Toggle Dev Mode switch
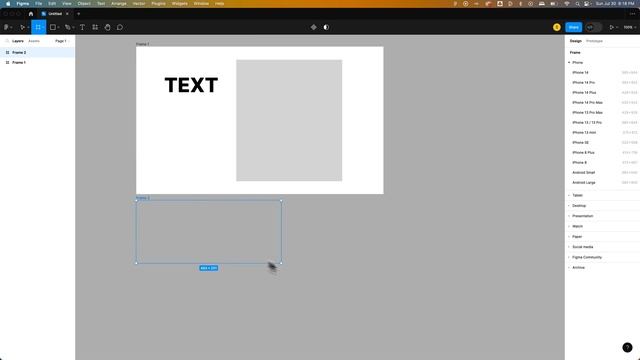Image resolution: width=640 pixels, height=360 pixels. tap(593, 27)
